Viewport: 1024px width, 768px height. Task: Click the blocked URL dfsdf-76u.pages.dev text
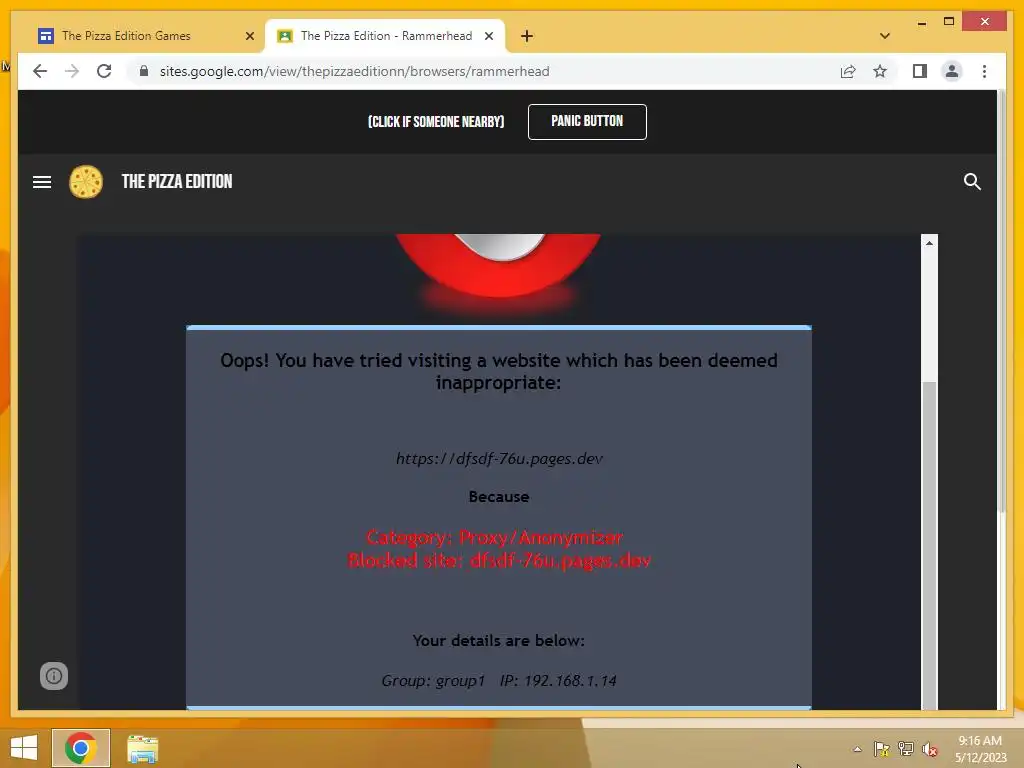click(x=499, y=458)
